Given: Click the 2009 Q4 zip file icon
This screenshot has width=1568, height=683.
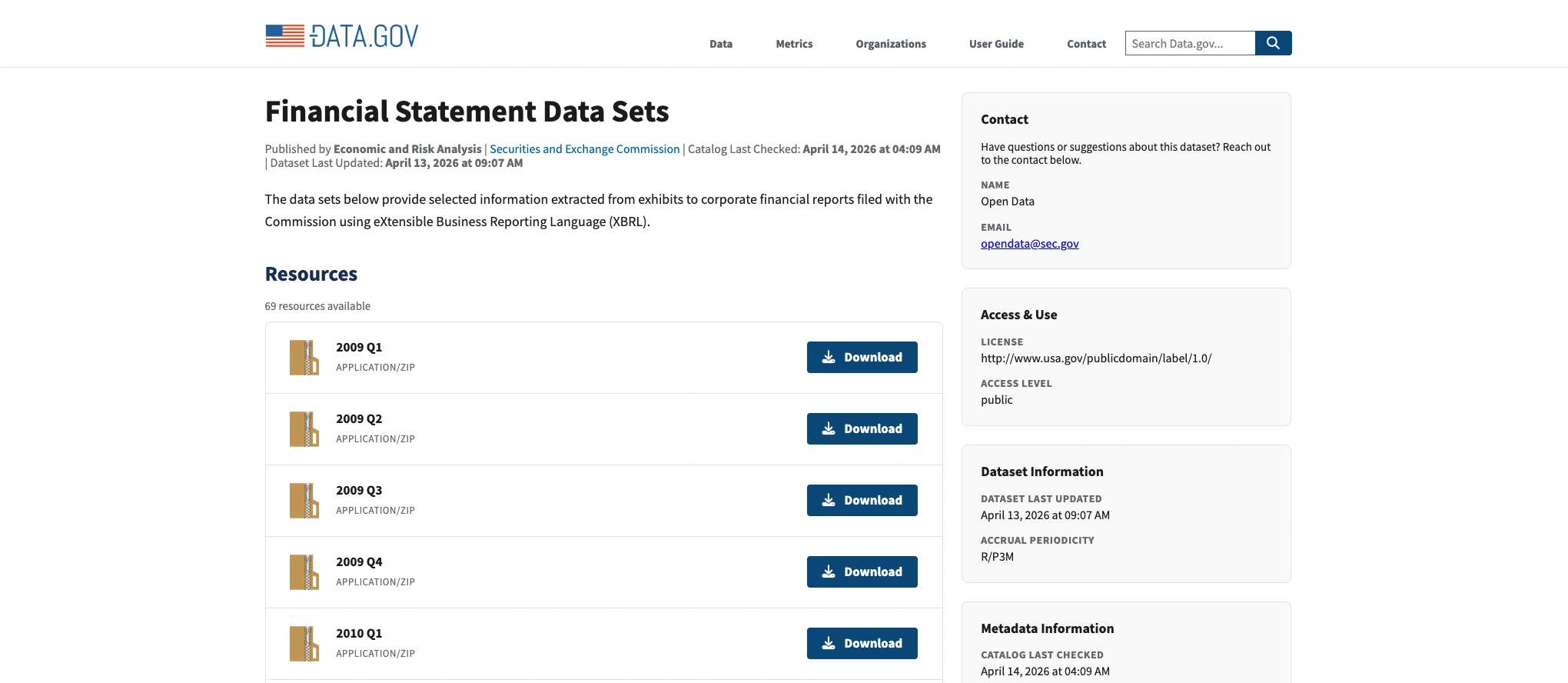Looking at the screenshot, I should (304, 572).
